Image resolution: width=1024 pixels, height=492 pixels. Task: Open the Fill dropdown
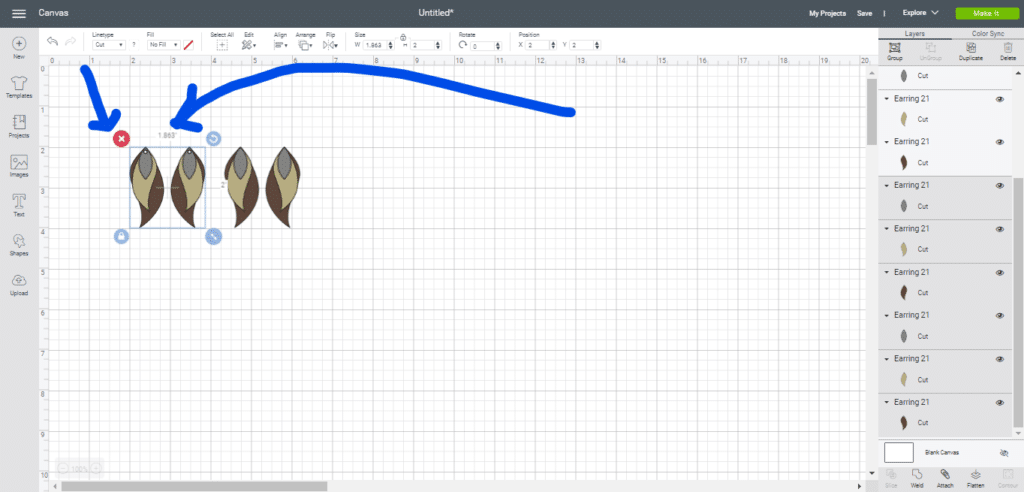[161, 45]
